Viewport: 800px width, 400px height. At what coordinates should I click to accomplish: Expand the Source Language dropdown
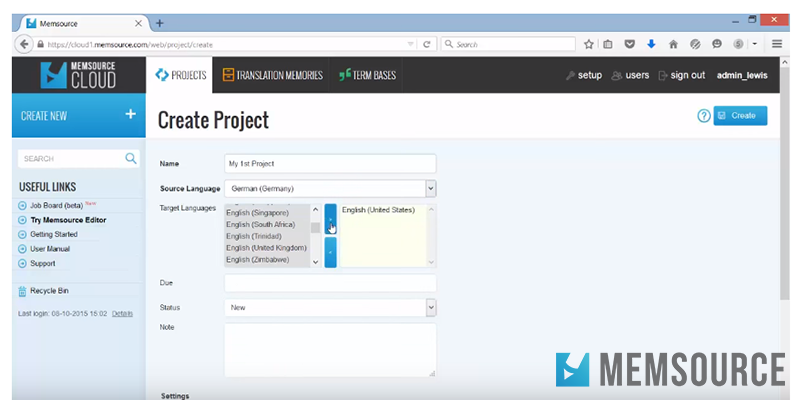pyautogui.click(x=430, y=188)
